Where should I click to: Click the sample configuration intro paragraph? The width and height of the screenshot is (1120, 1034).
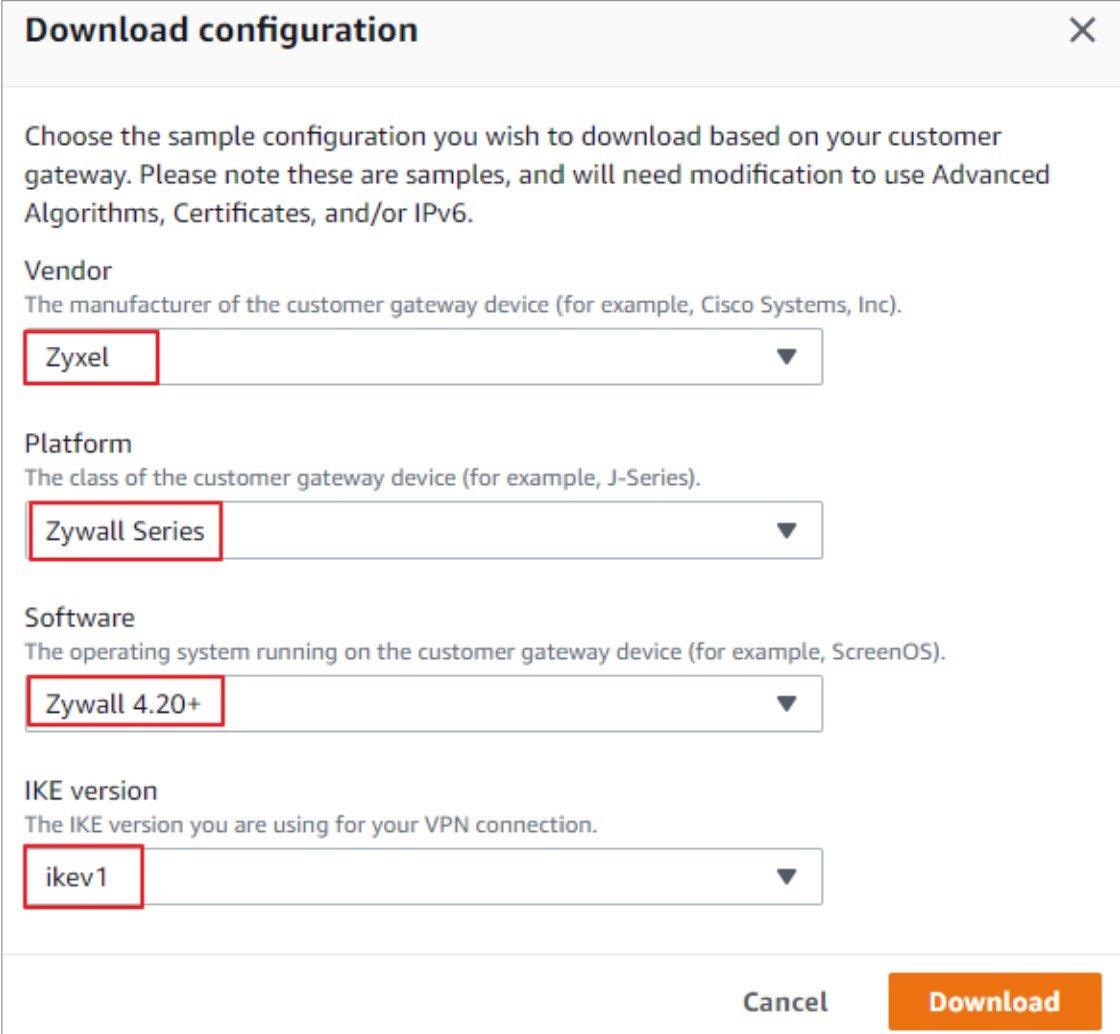click(536, 175)
